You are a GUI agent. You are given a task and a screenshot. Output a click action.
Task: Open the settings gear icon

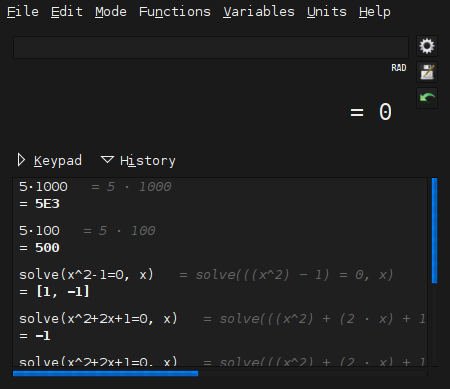coord(427,46)
